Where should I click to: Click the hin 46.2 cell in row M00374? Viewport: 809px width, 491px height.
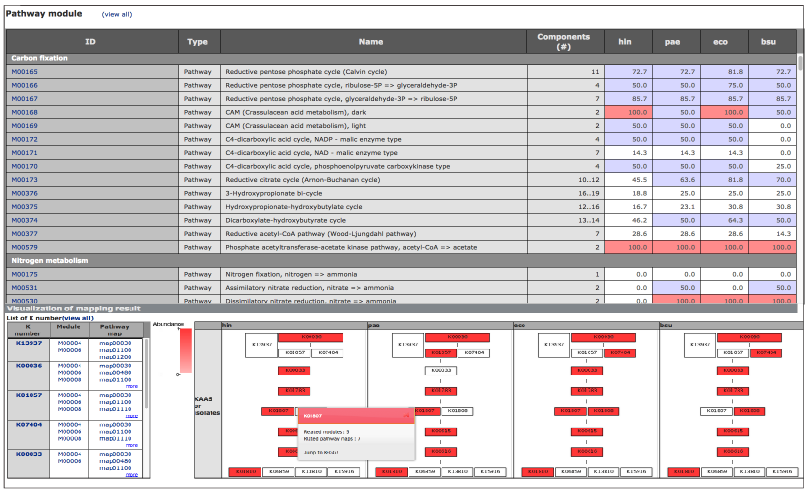(x=628, y=220)
